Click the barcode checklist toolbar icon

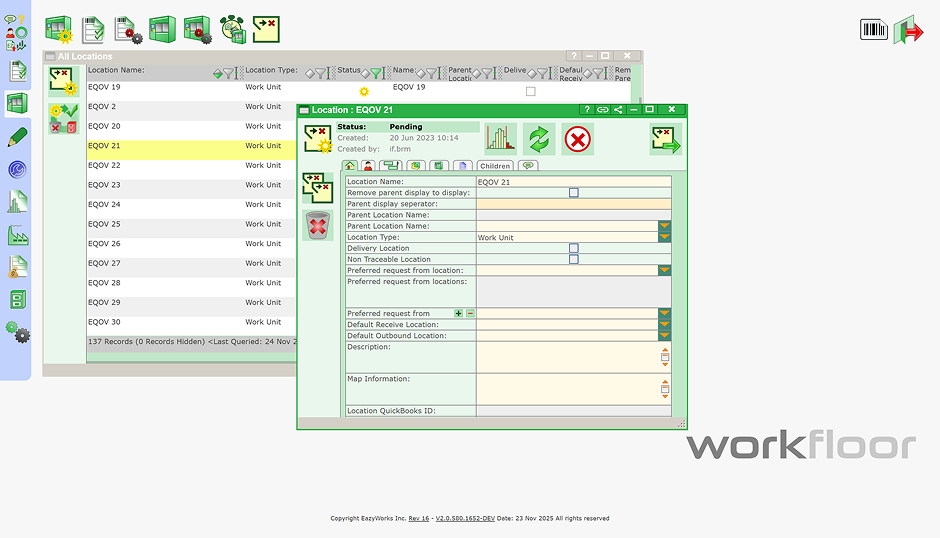click(x=93, y=29)
